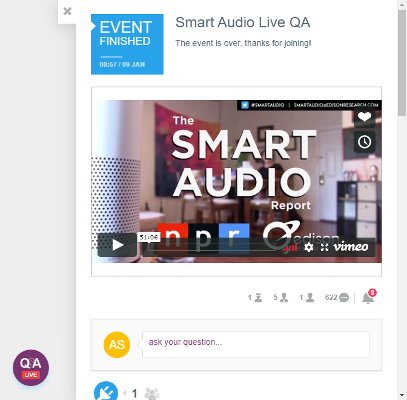Like the video with heart icon
407x400 pixels.
[x=364, y=117]
